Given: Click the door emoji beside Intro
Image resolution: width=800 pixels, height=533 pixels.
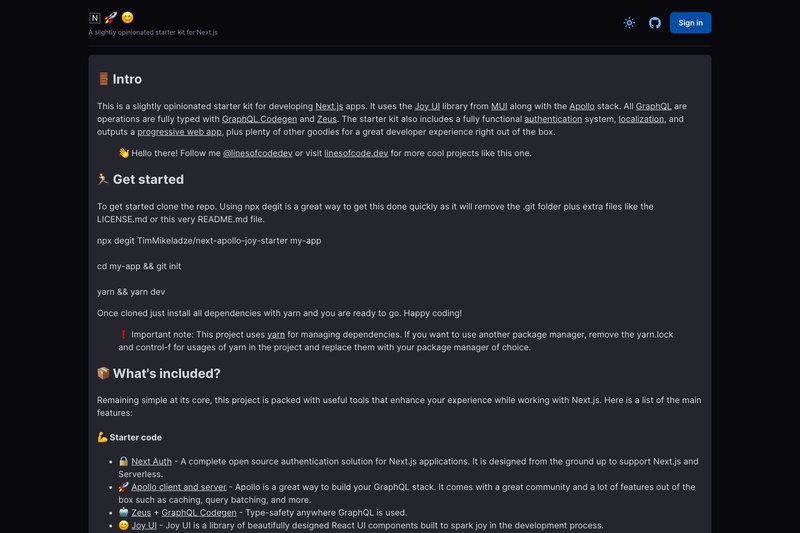Looking at the screenshot, I should 103,79.
